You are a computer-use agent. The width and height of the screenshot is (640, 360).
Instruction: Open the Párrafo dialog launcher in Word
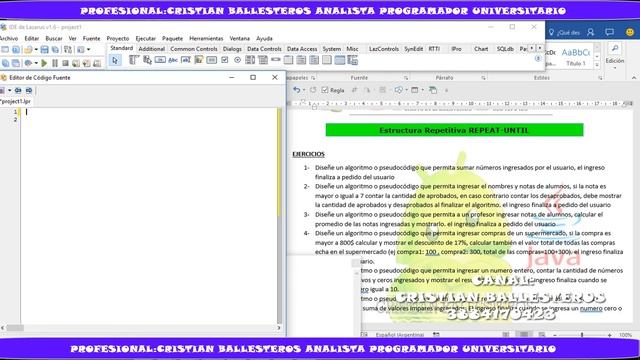483,78
